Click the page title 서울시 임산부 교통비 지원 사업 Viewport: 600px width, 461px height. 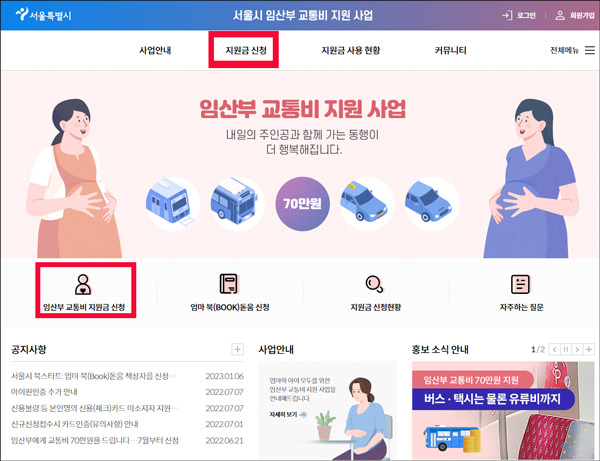[303, 15]
